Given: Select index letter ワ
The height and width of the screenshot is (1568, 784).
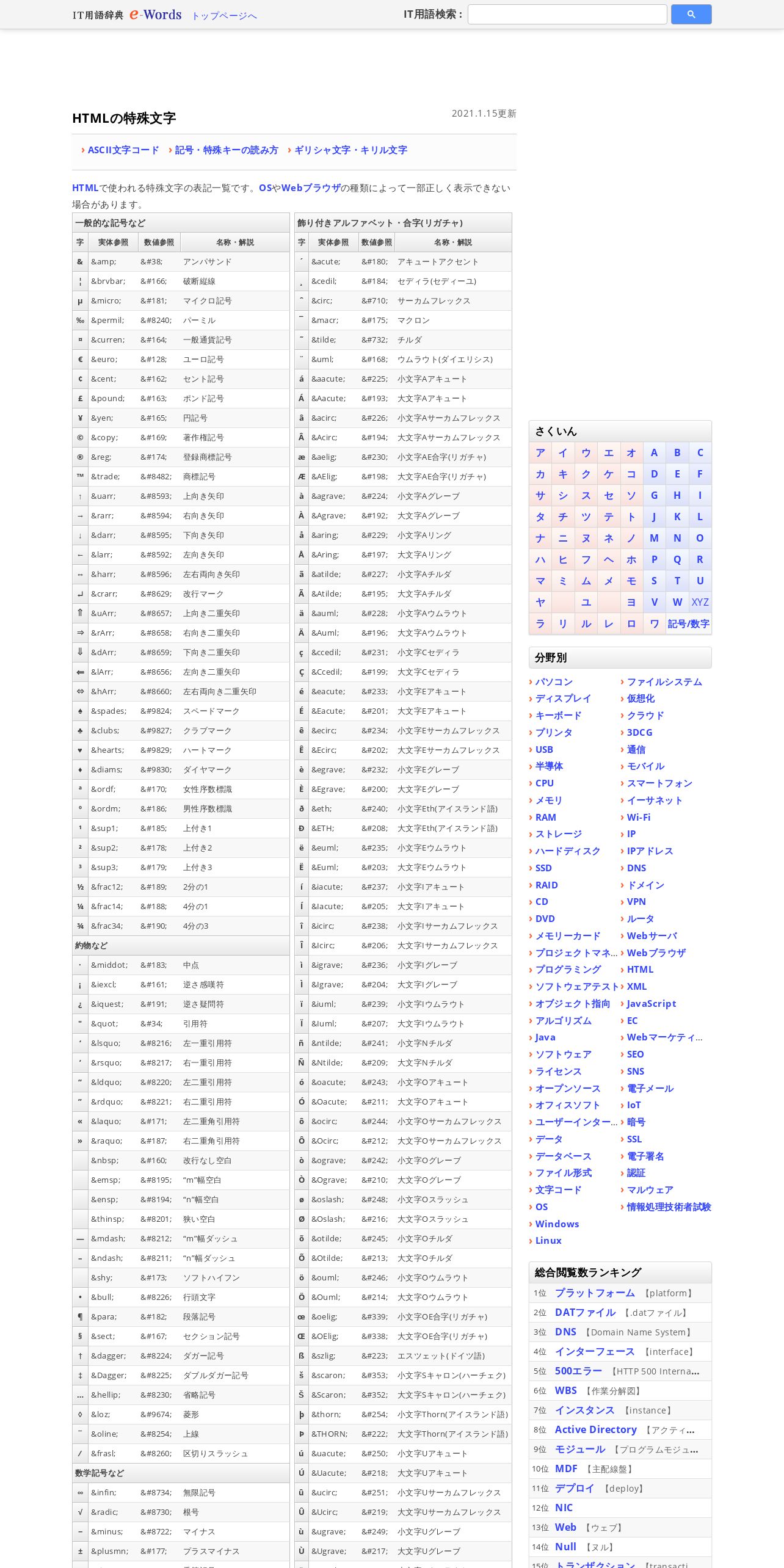Looking at the screenshot, I should [654, 623].
